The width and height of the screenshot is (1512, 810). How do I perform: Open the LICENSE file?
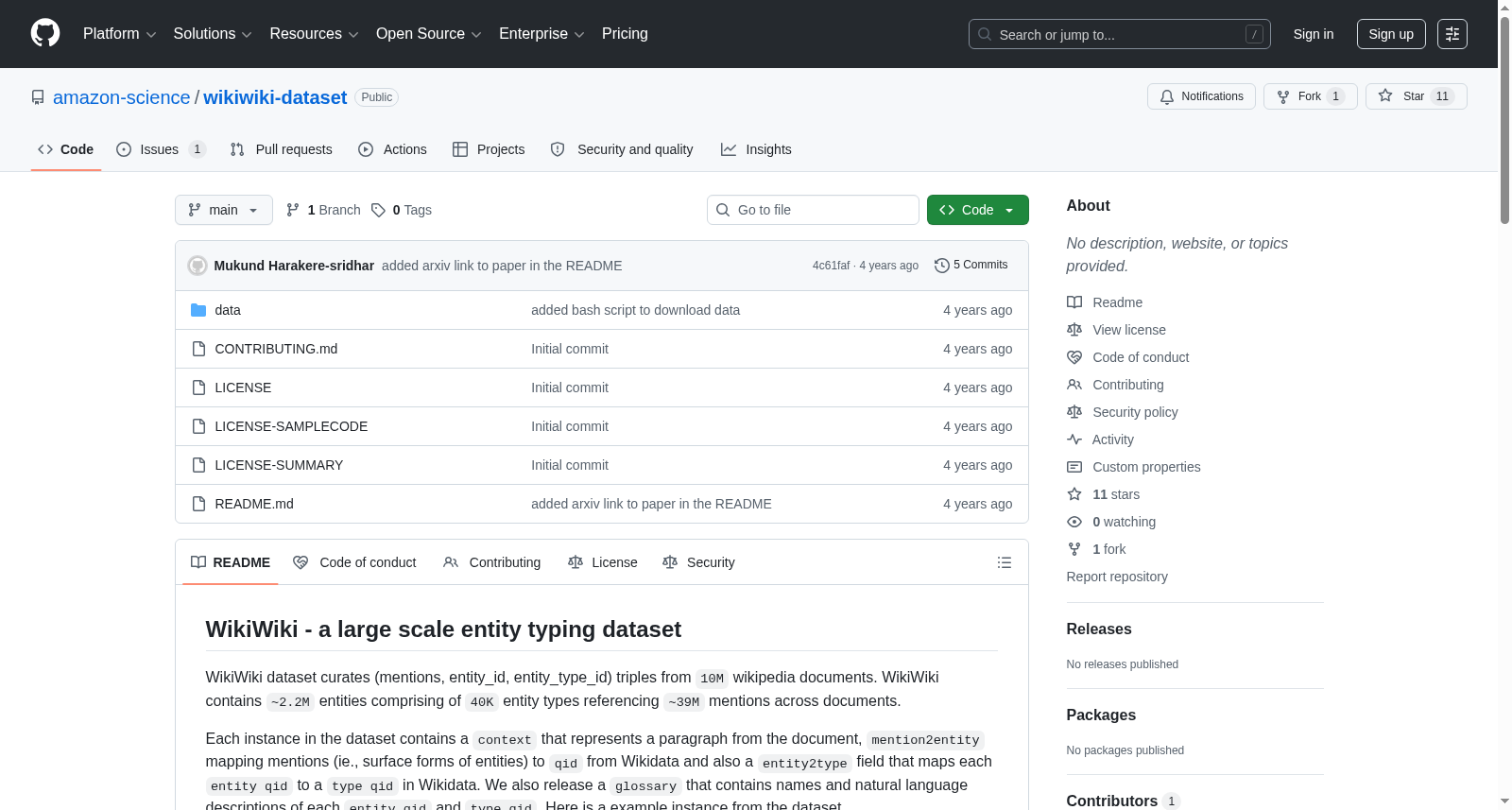click(243, 388)
